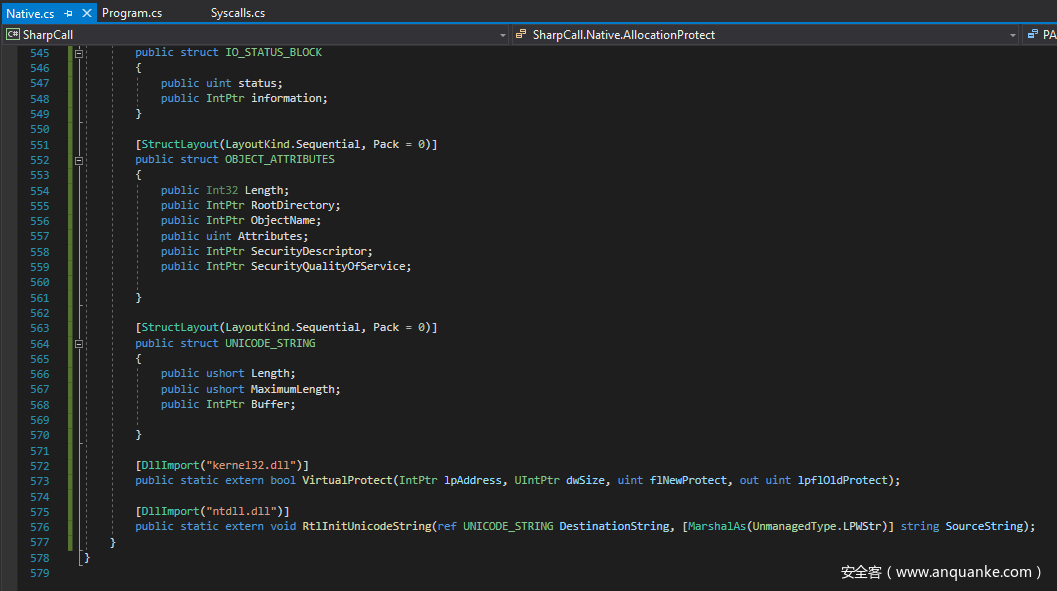1057x591 pixels.
Task: Select the Native.cs tab
Action: pyautogui.click(x=30, y=13)
